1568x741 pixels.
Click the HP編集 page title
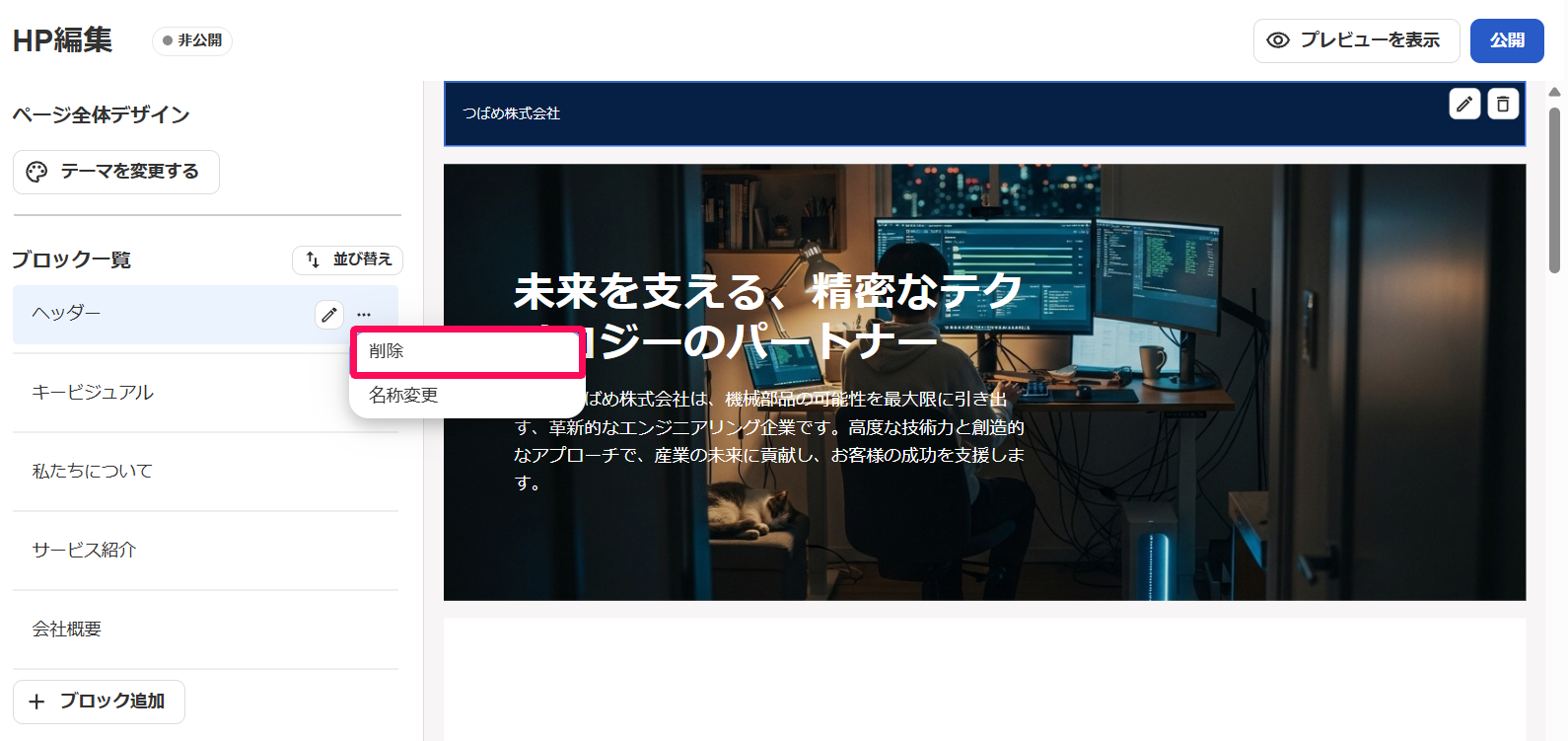(62, 40)
